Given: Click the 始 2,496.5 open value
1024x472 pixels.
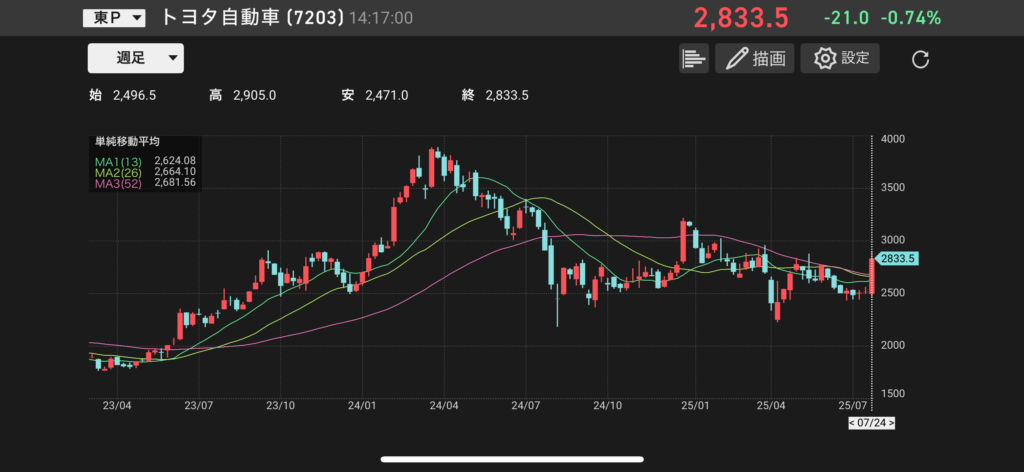Looking at the screenshot, I should pyautogui.click(x=123, y=96).
